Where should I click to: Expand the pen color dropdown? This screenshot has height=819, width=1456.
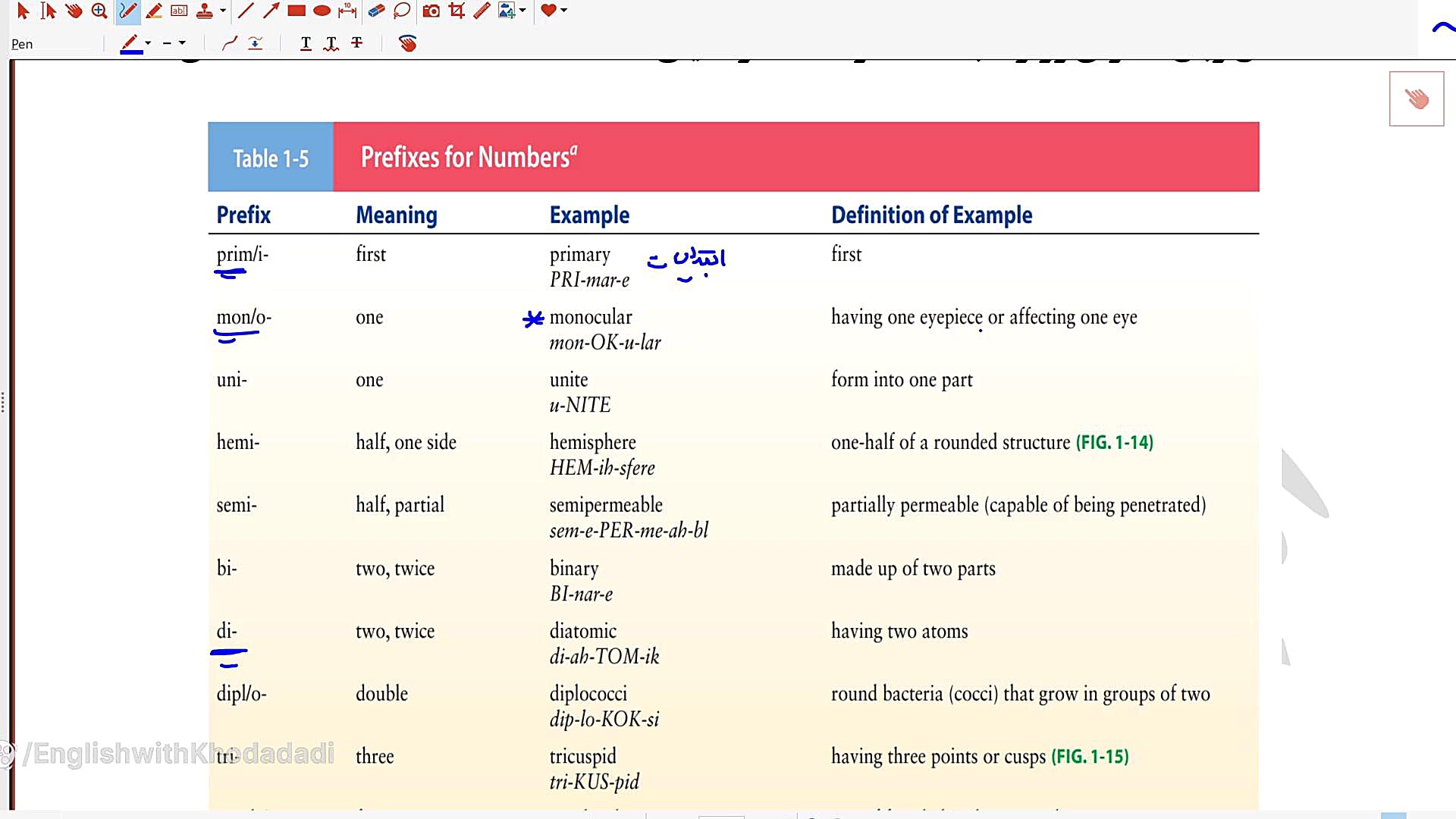[148, 43]
